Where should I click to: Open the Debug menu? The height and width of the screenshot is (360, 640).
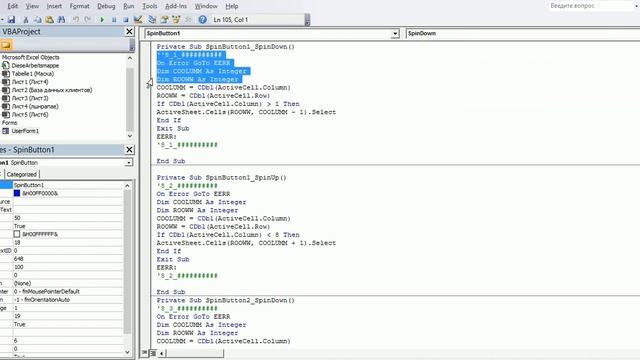pos(106,6)
